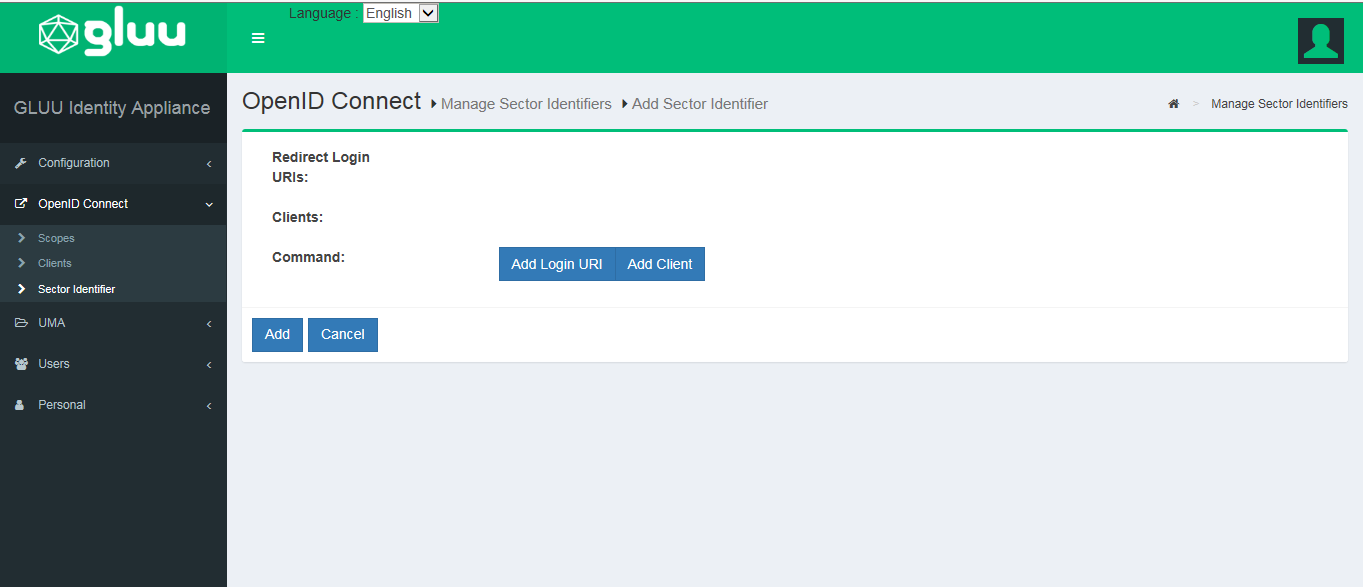
Task: Expand the Users menu chevron
Action: [209, 365]
